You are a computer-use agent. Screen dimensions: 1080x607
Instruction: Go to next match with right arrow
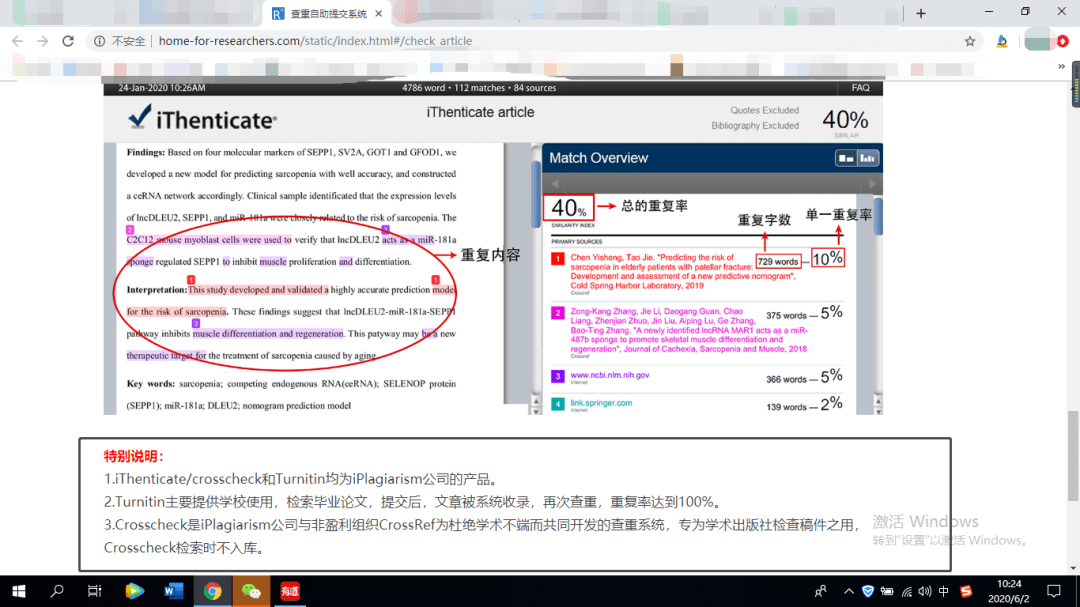click(x=871, y=184)
